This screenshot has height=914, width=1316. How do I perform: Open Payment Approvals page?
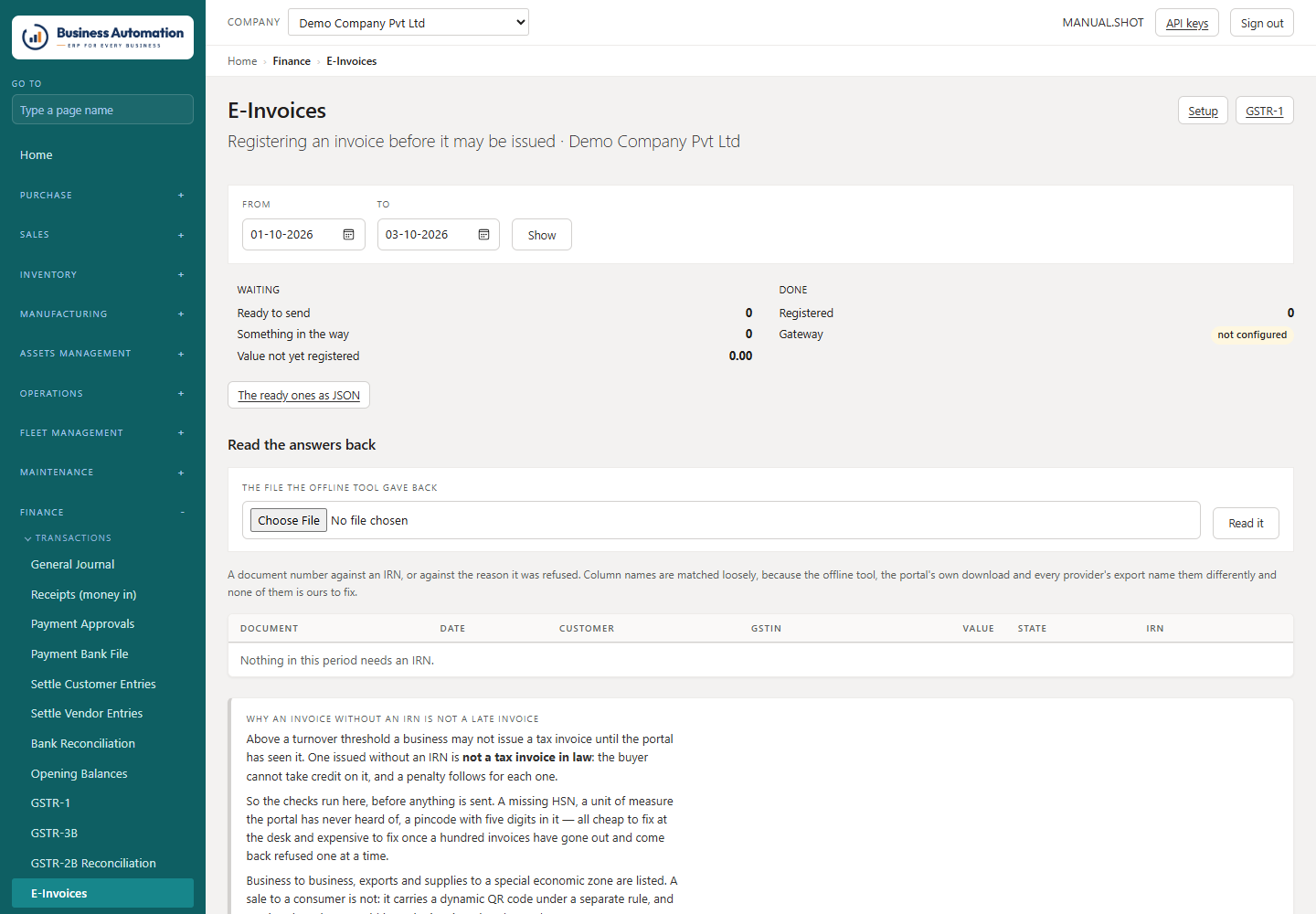pyautogui.click(x=102, y=624)
